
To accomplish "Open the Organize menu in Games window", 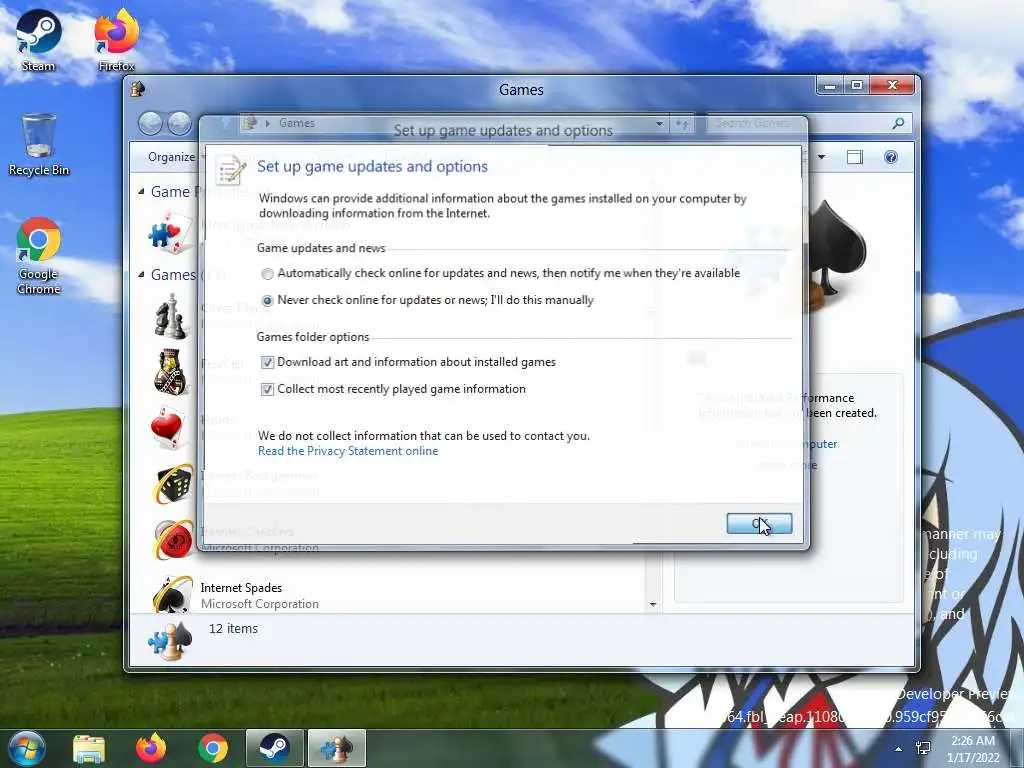I will [x=172, y=157].
